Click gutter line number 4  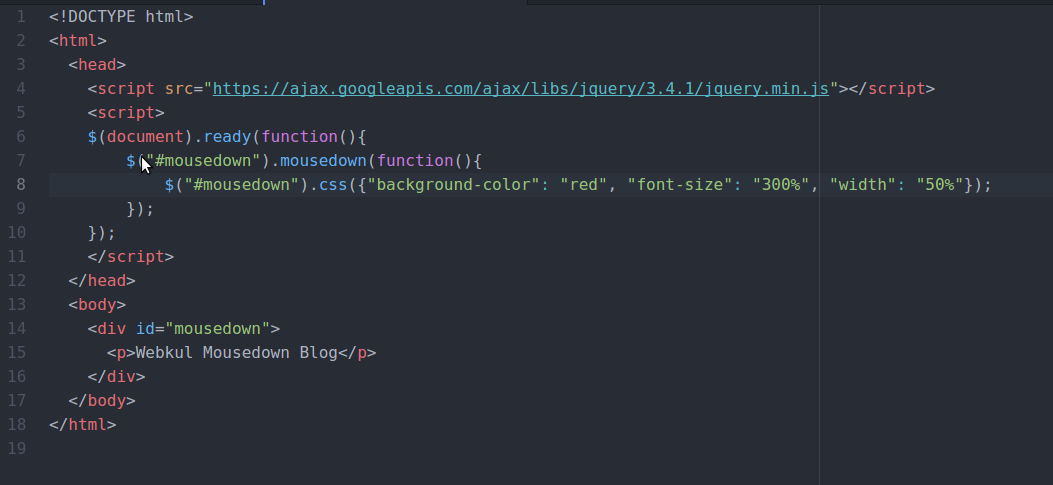(x=21, y=89)
